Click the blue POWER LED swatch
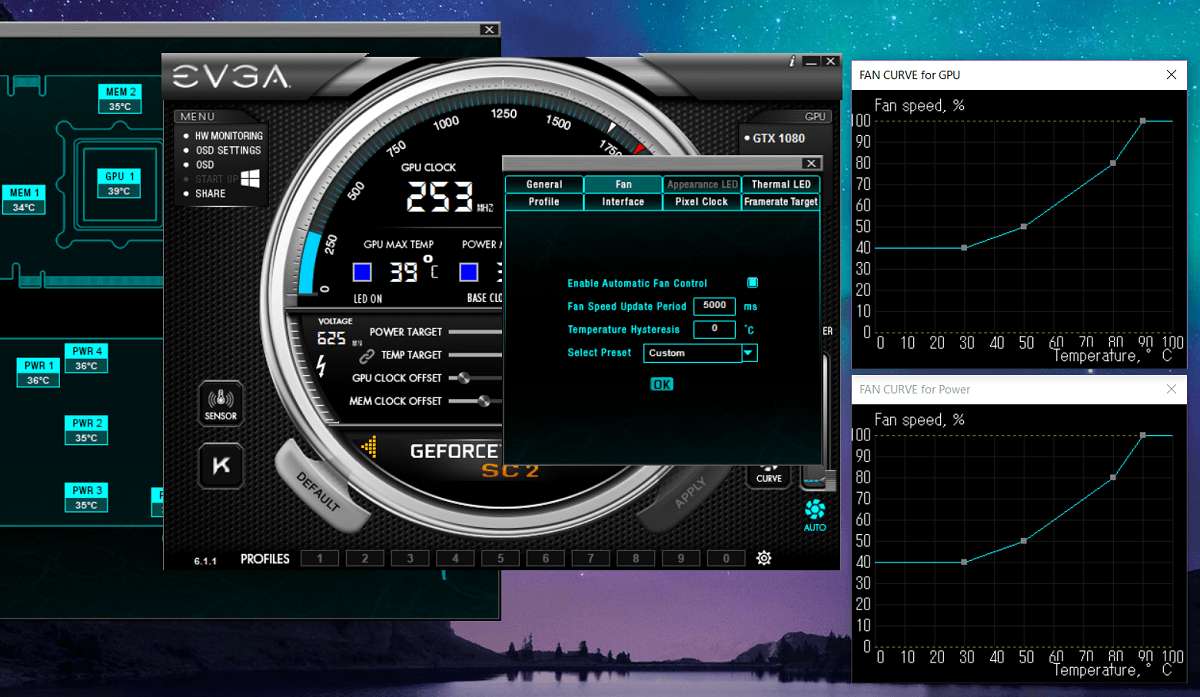This screenshot has height=697, width=1200. coord(469,272)
